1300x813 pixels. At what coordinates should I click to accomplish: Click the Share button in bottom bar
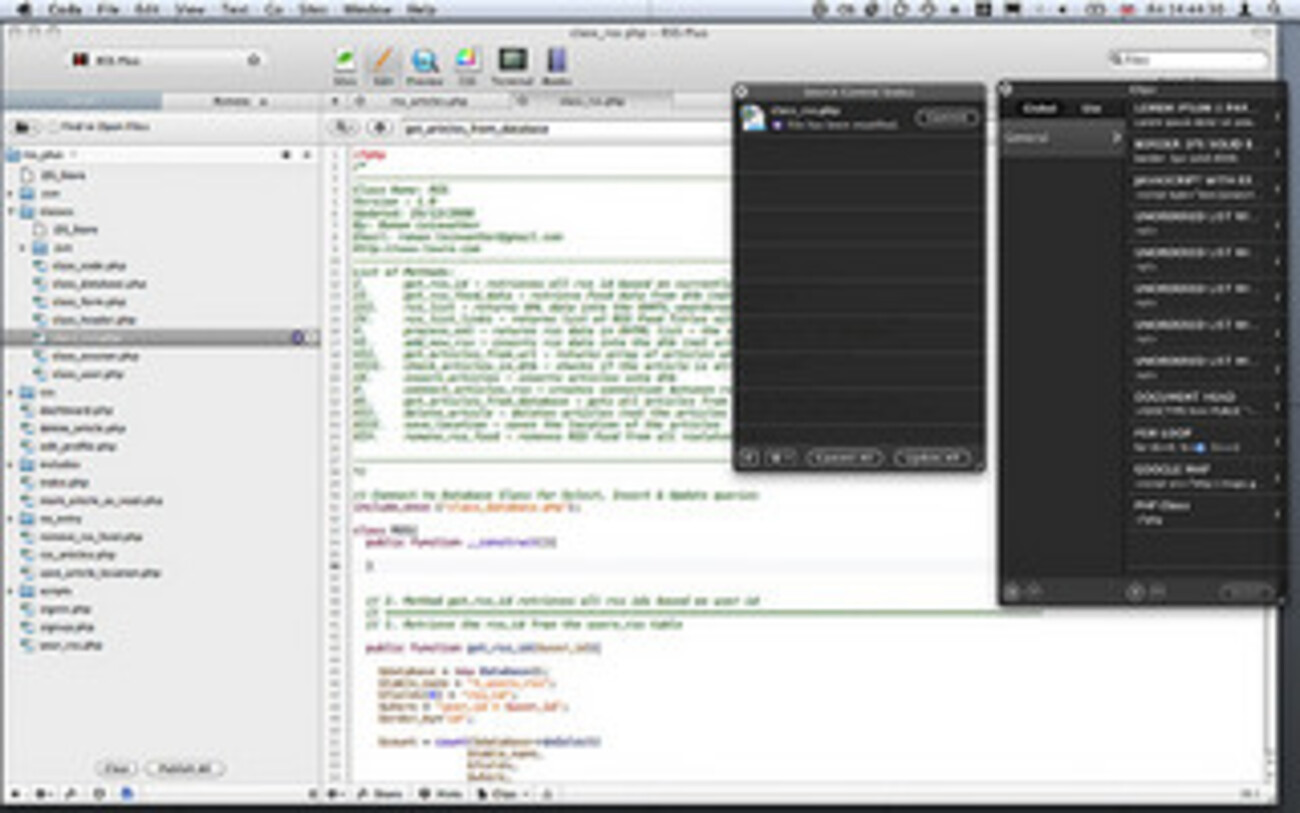379,794
